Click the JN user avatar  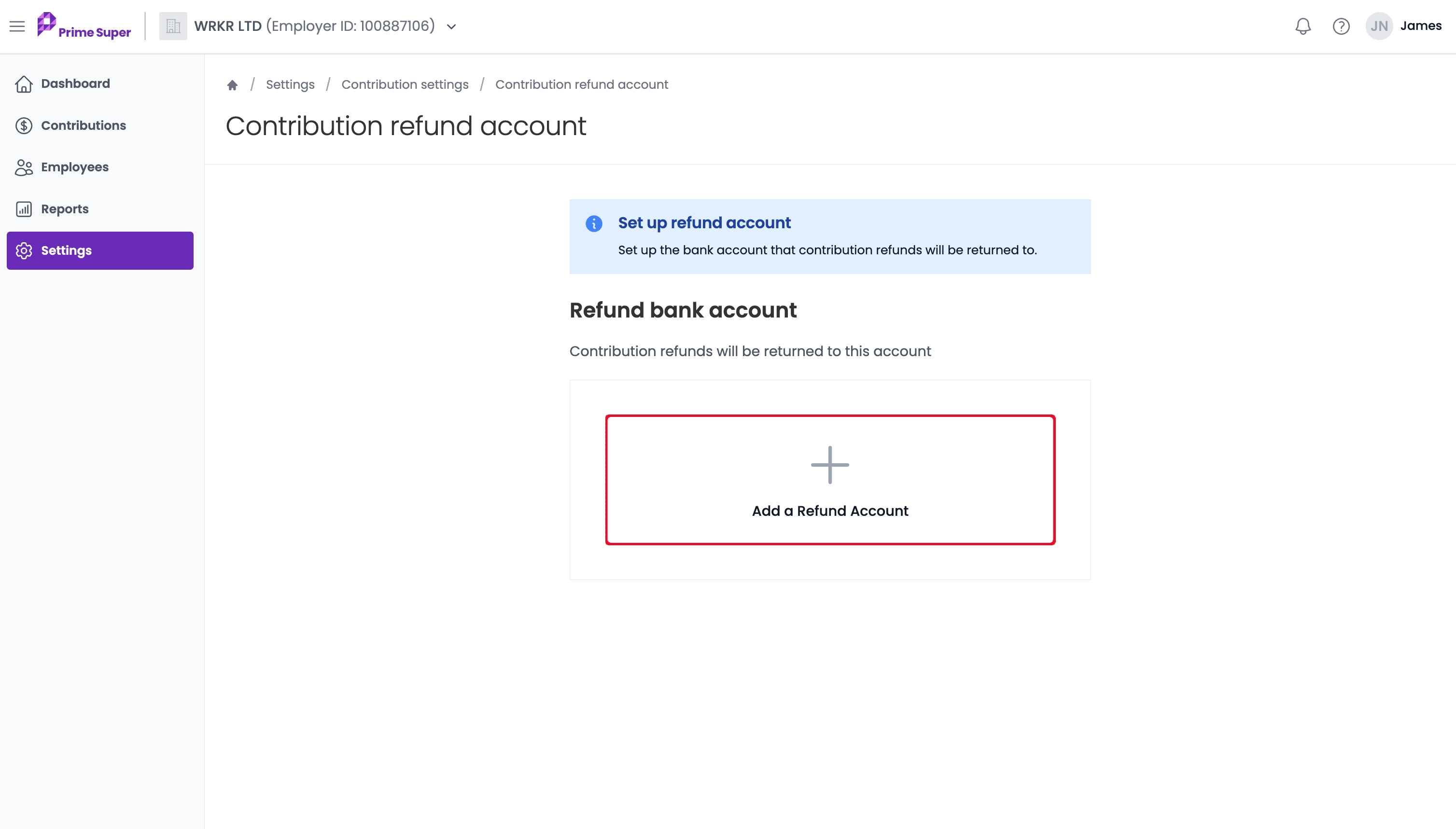pos(1379,26)
